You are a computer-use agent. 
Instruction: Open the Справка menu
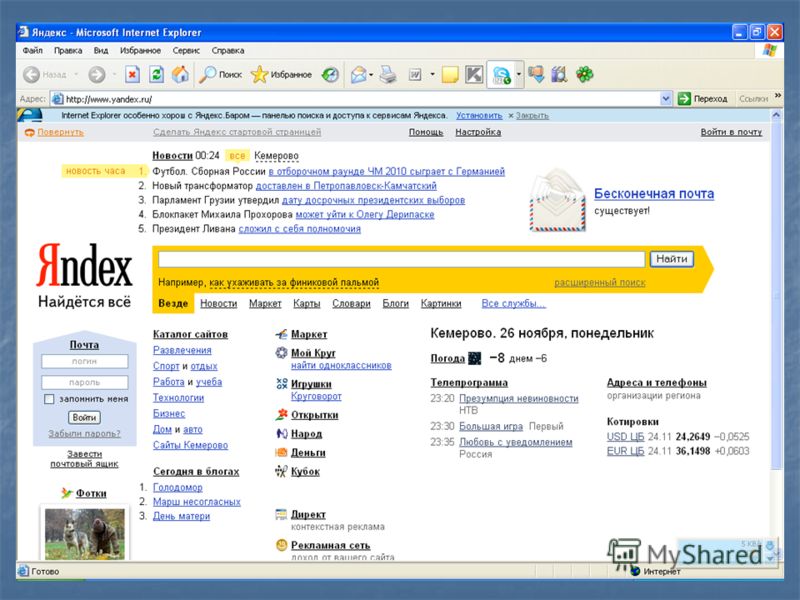pos(228,51)
